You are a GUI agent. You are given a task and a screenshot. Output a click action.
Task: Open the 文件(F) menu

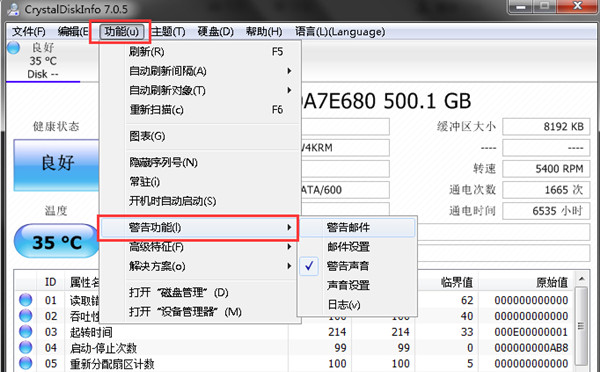(x=28, y=31)
